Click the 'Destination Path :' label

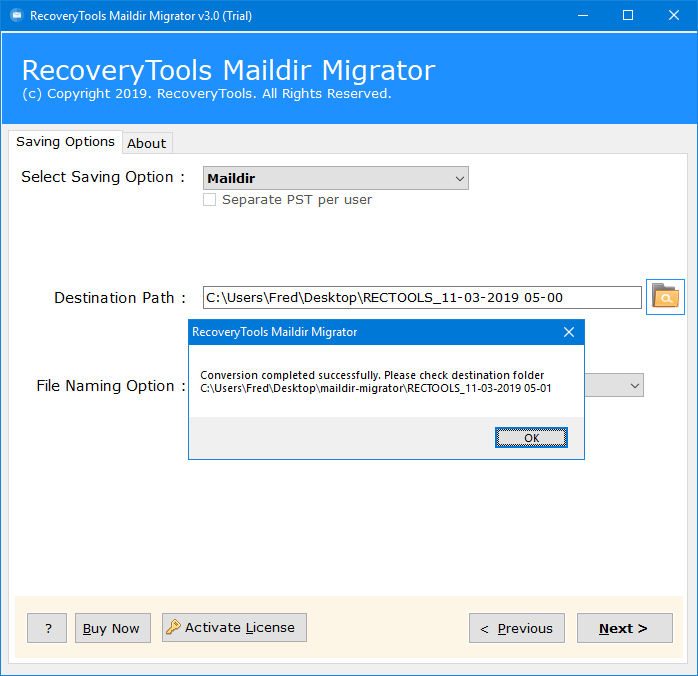[x=120, y=298]
